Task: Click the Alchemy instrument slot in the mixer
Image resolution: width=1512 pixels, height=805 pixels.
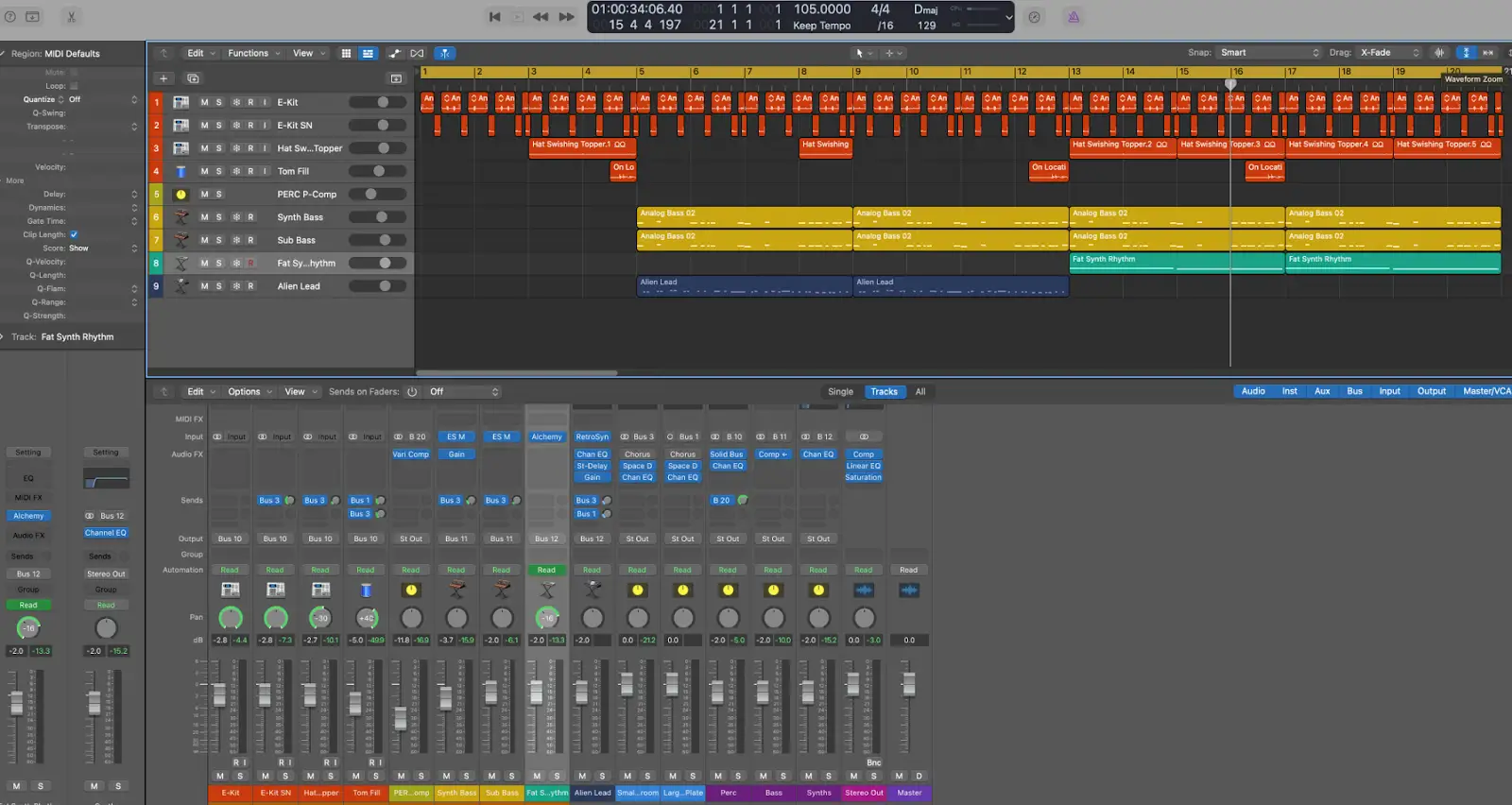Action: 546,437
